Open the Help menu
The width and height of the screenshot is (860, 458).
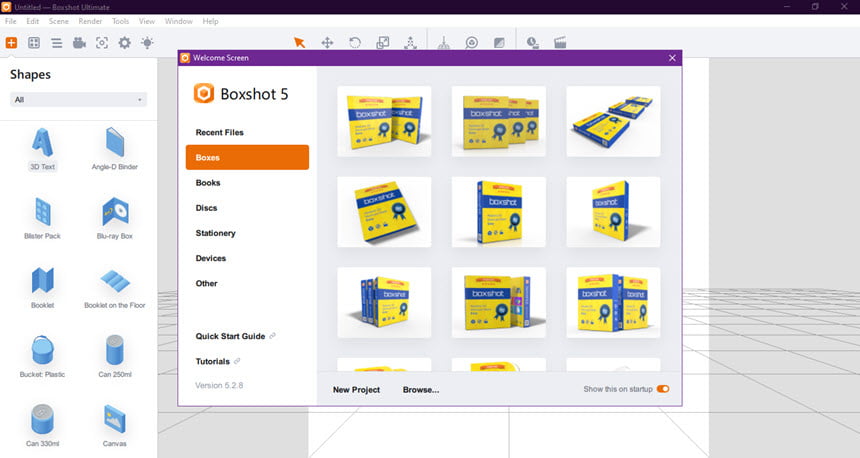(210, 21)
